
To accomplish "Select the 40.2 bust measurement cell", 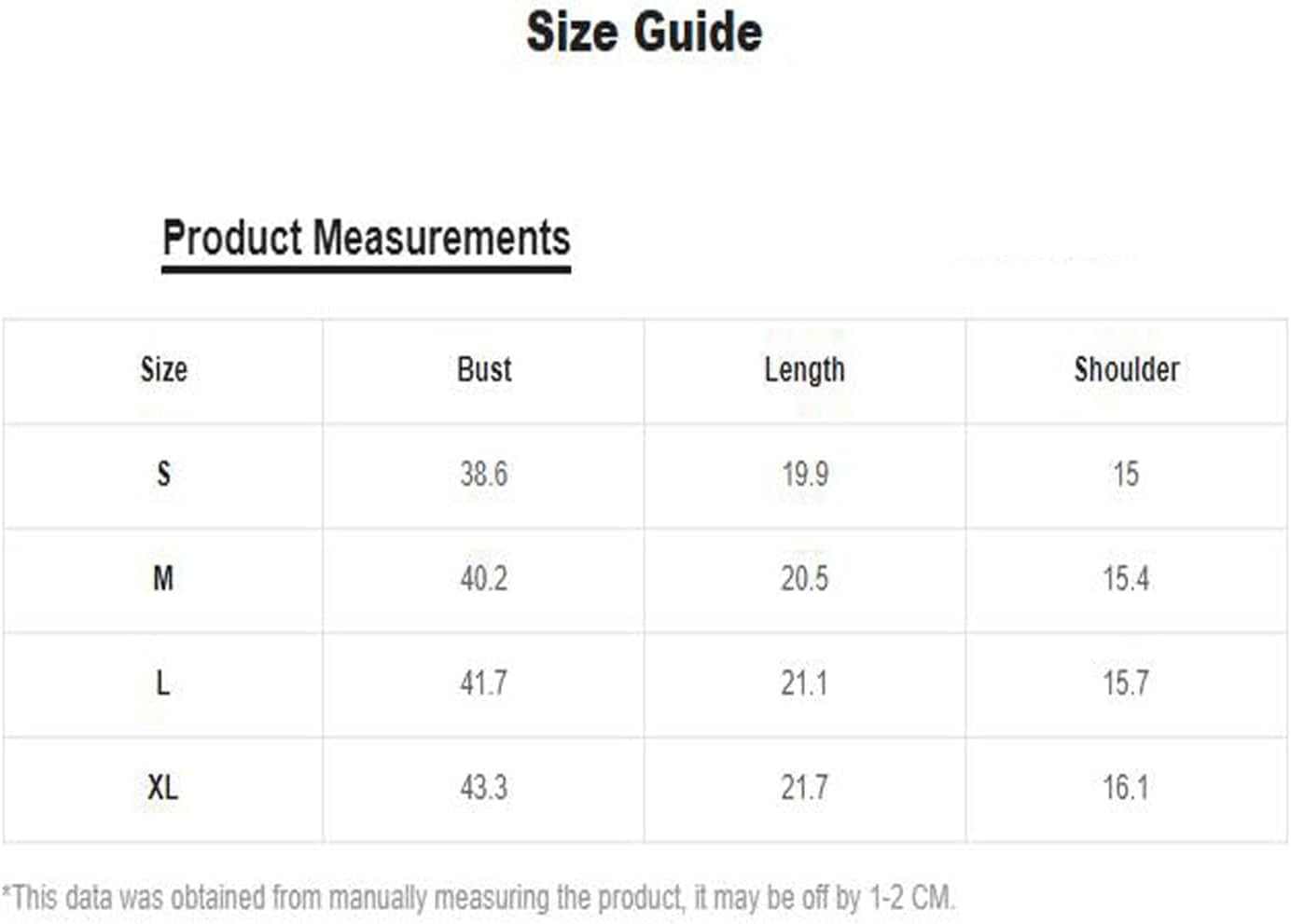I will [484, 579].
